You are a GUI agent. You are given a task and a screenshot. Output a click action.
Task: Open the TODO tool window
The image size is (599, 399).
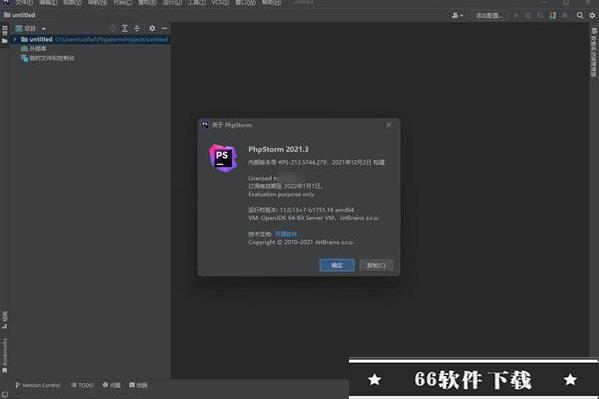coord(82,385)
